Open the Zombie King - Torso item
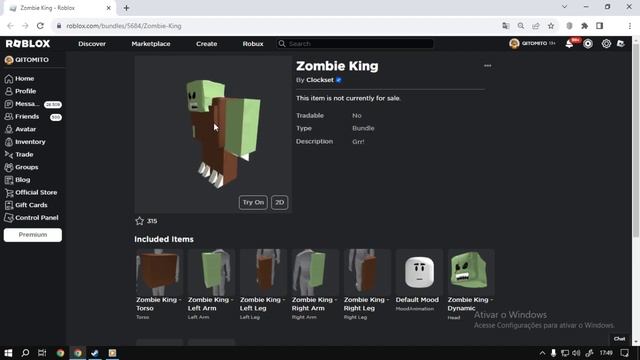 click(159, 284)
